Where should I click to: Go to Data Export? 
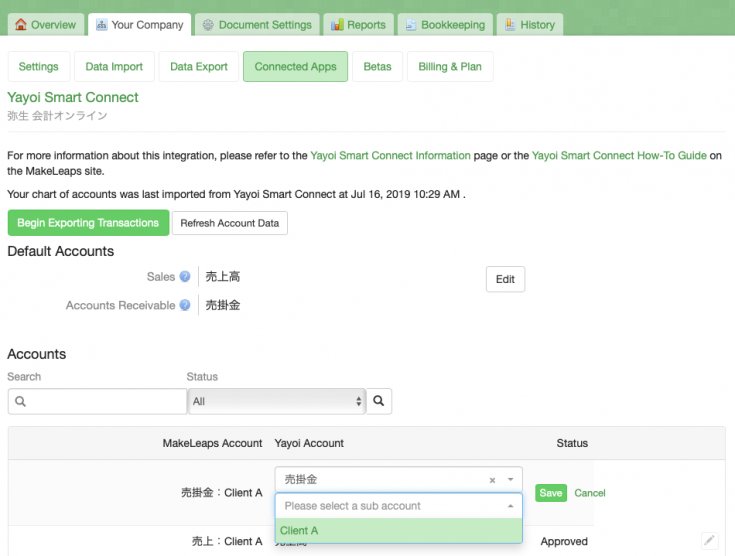click(199, 67)
